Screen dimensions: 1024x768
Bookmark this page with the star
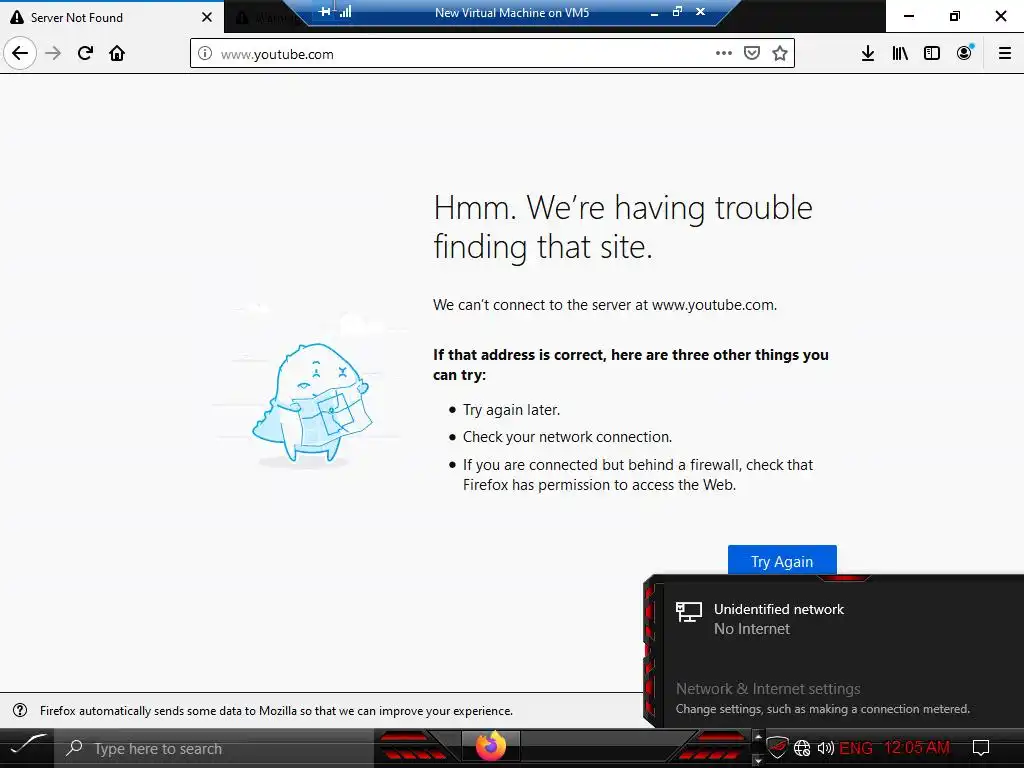(x=780, y=54)
